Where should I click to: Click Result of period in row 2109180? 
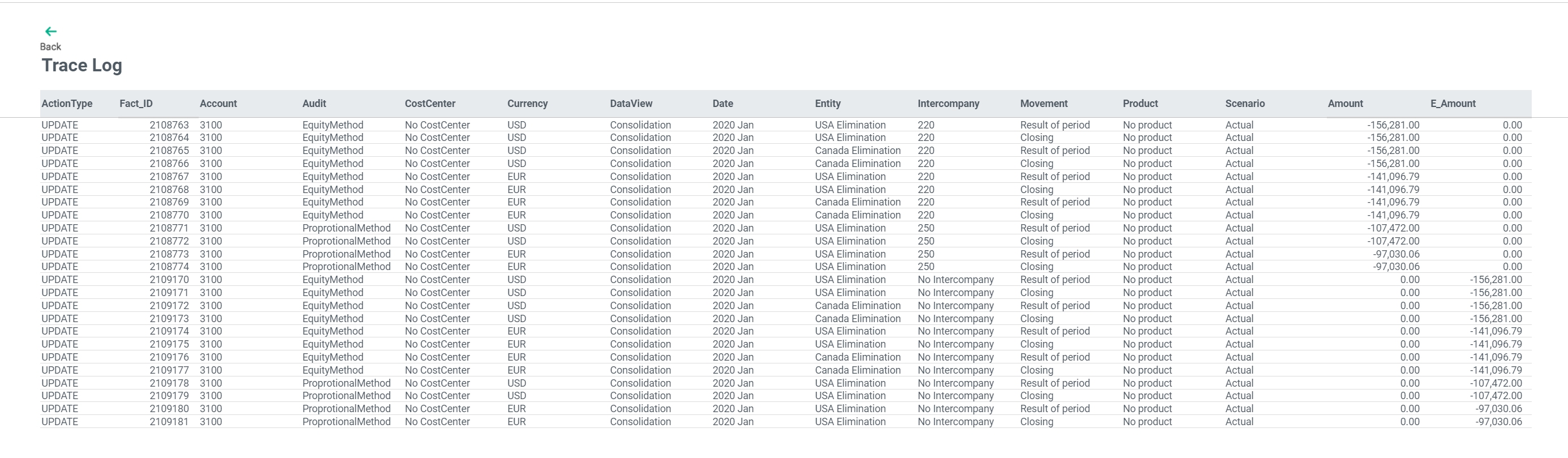click(x=1055, y=409)
